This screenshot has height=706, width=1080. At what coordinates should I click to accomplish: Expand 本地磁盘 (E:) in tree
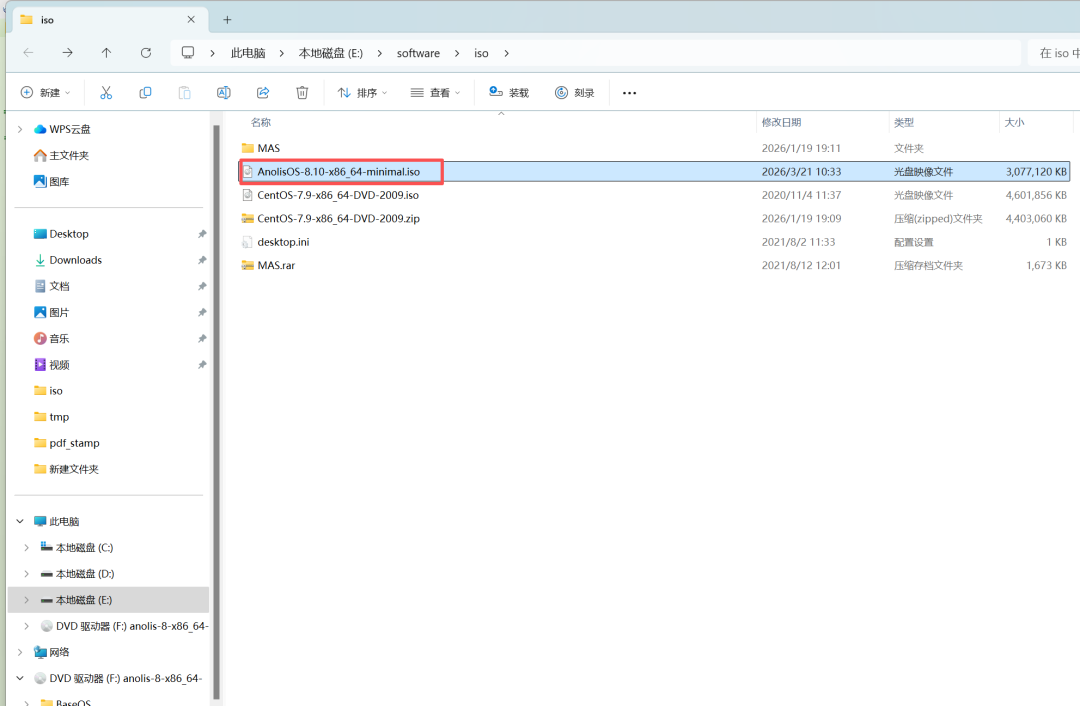(26, 600)
